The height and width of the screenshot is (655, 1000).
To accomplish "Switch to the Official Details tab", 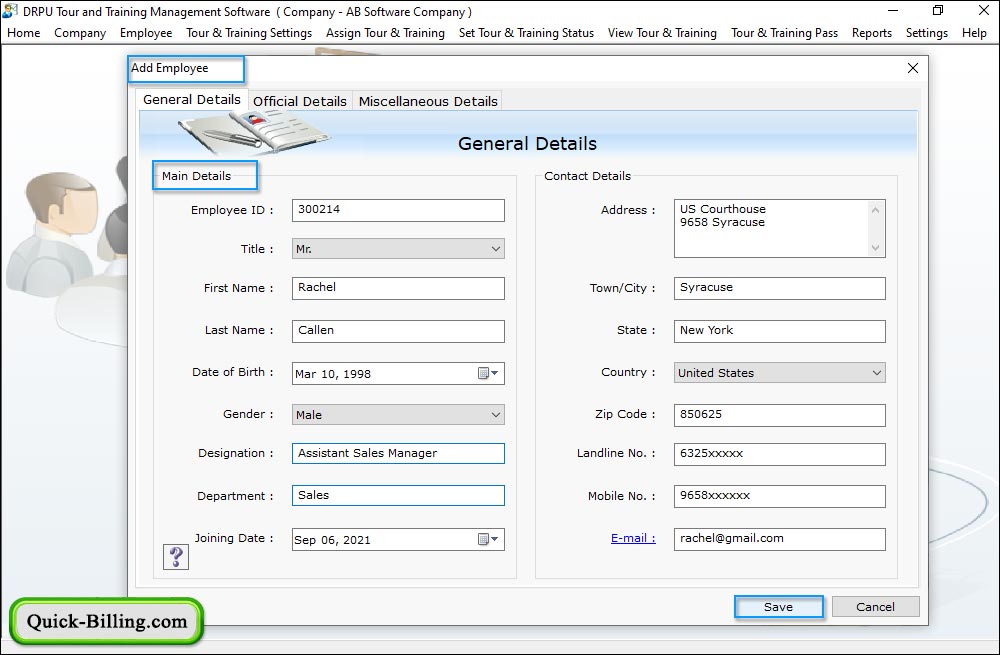I will [300, 101].
